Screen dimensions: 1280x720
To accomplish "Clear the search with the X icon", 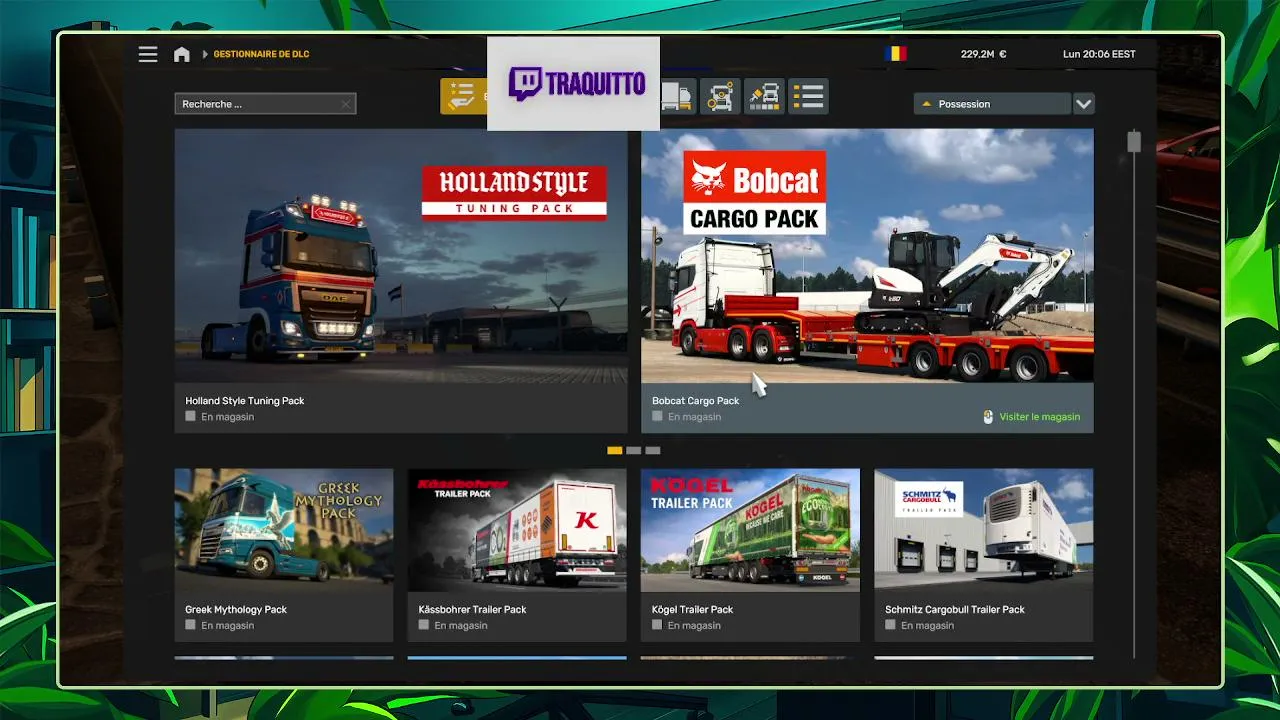I will point(345,104).
